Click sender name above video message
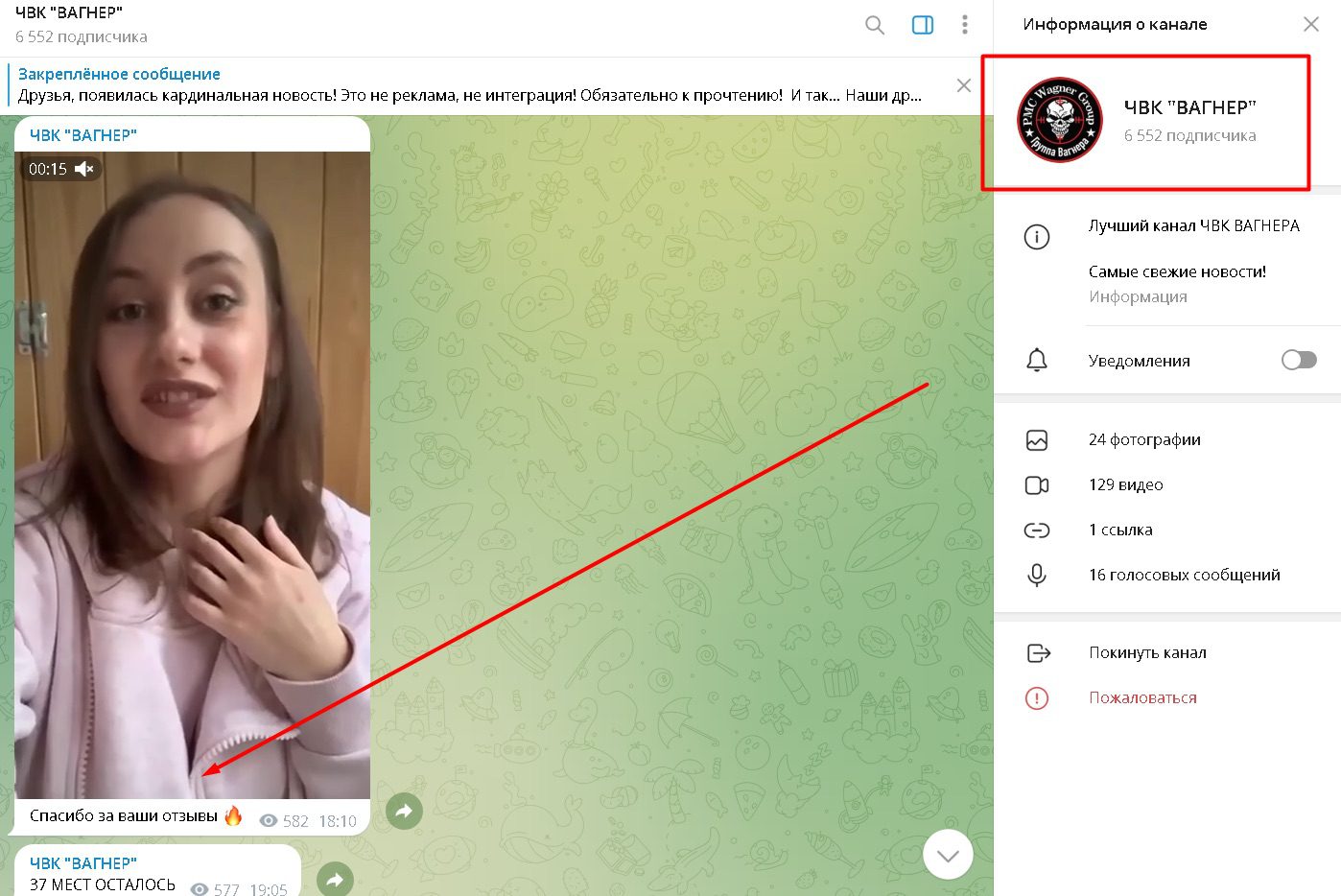The image size is (1341, 896). coord(83,135)
